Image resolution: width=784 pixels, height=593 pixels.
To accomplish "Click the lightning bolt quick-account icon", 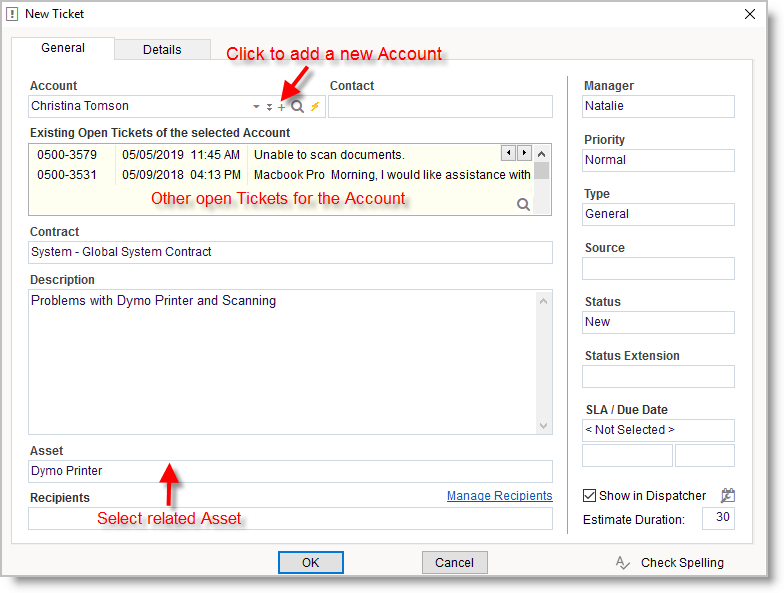I will coord(314,107).
